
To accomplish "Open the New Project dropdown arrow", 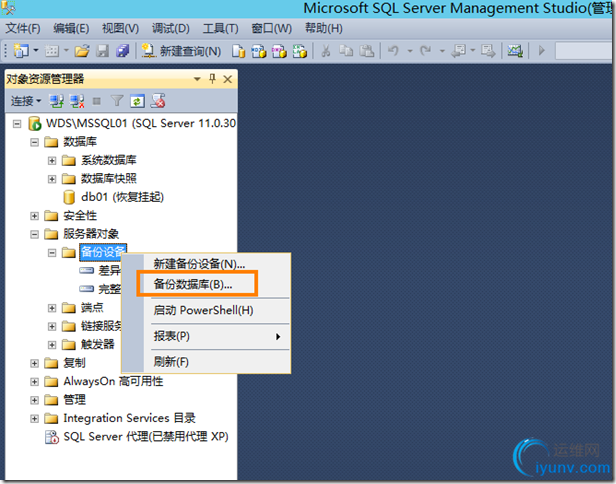I will pyautogui.click(x=36, y=51).
